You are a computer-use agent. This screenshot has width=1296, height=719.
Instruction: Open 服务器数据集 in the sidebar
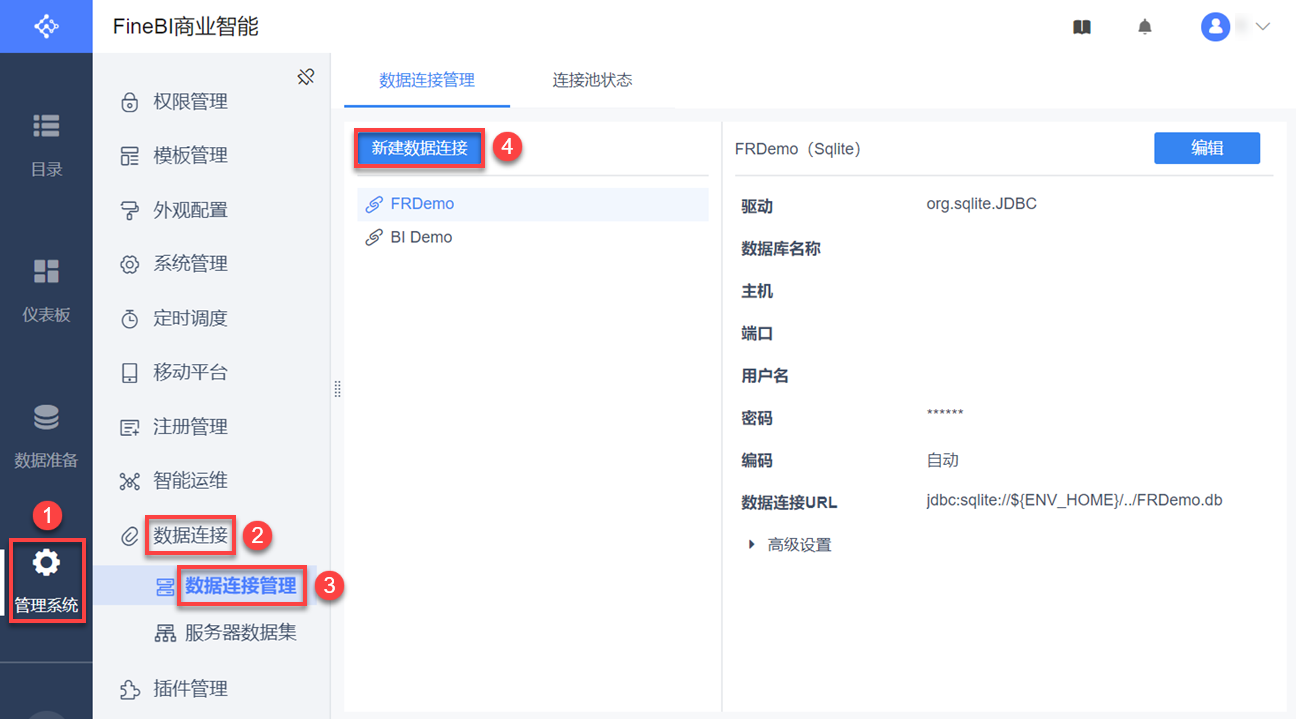point(240,633)
